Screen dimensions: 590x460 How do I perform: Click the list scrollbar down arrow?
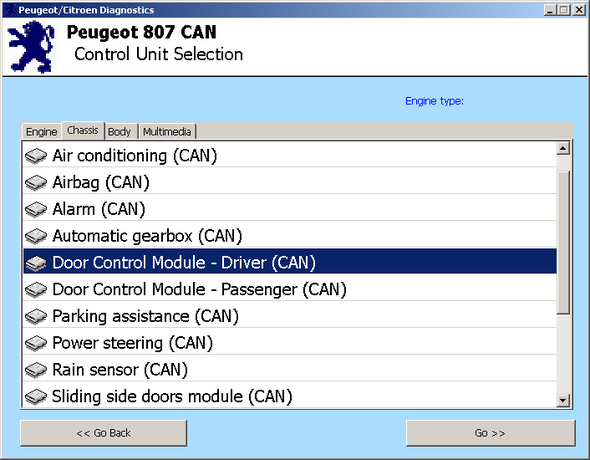(x=563, y=400)
